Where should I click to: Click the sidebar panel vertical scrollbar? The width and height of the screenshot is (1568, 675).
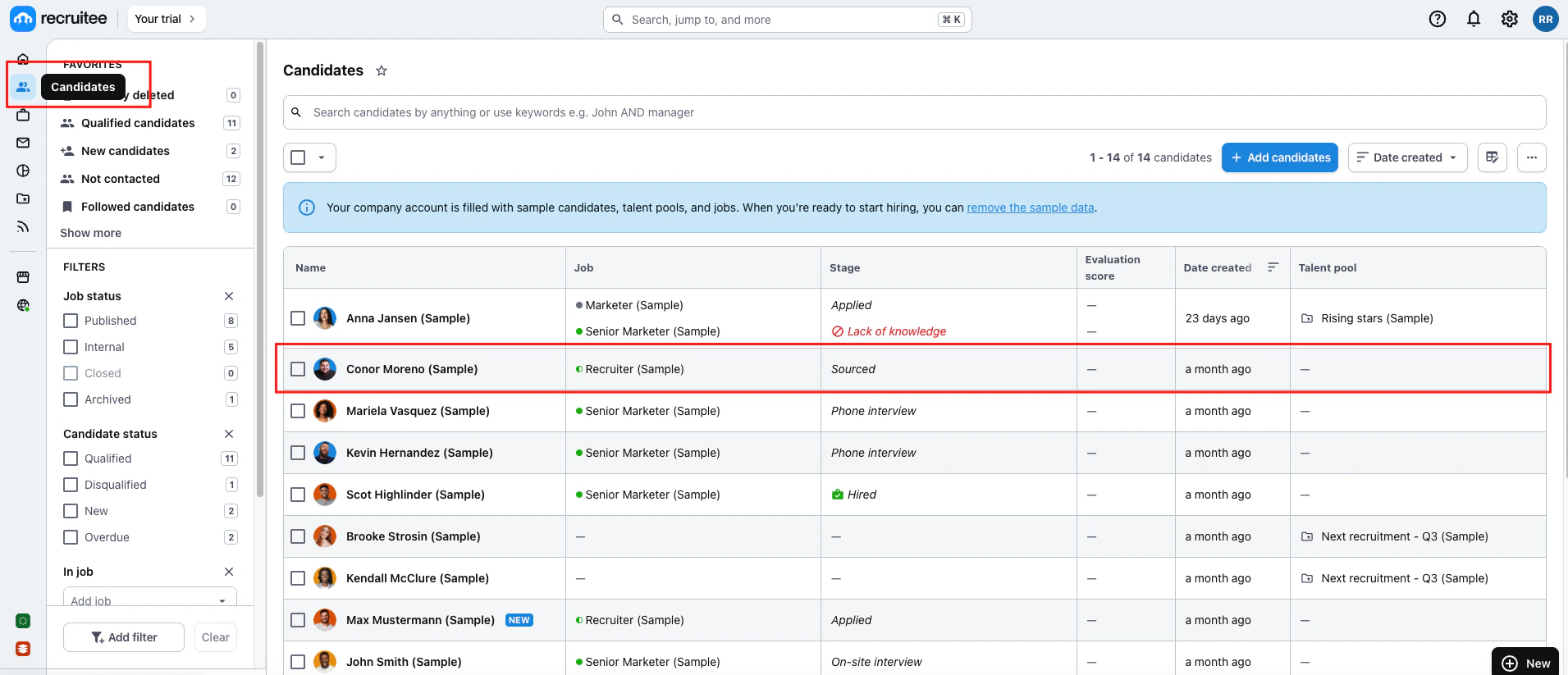click(260, 271)
